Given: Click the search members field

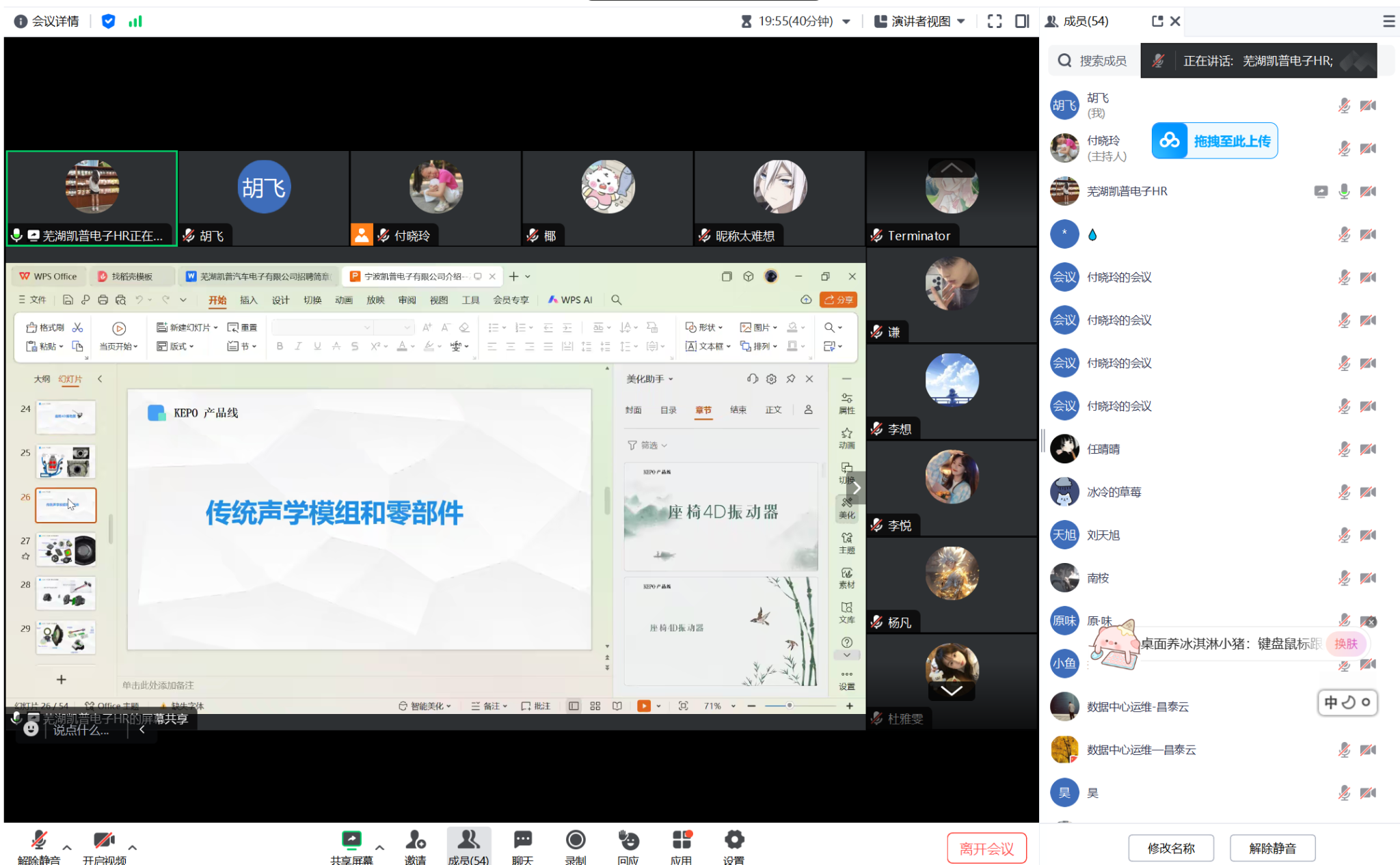Looking at the screenshot, I should click(1101, 61).
